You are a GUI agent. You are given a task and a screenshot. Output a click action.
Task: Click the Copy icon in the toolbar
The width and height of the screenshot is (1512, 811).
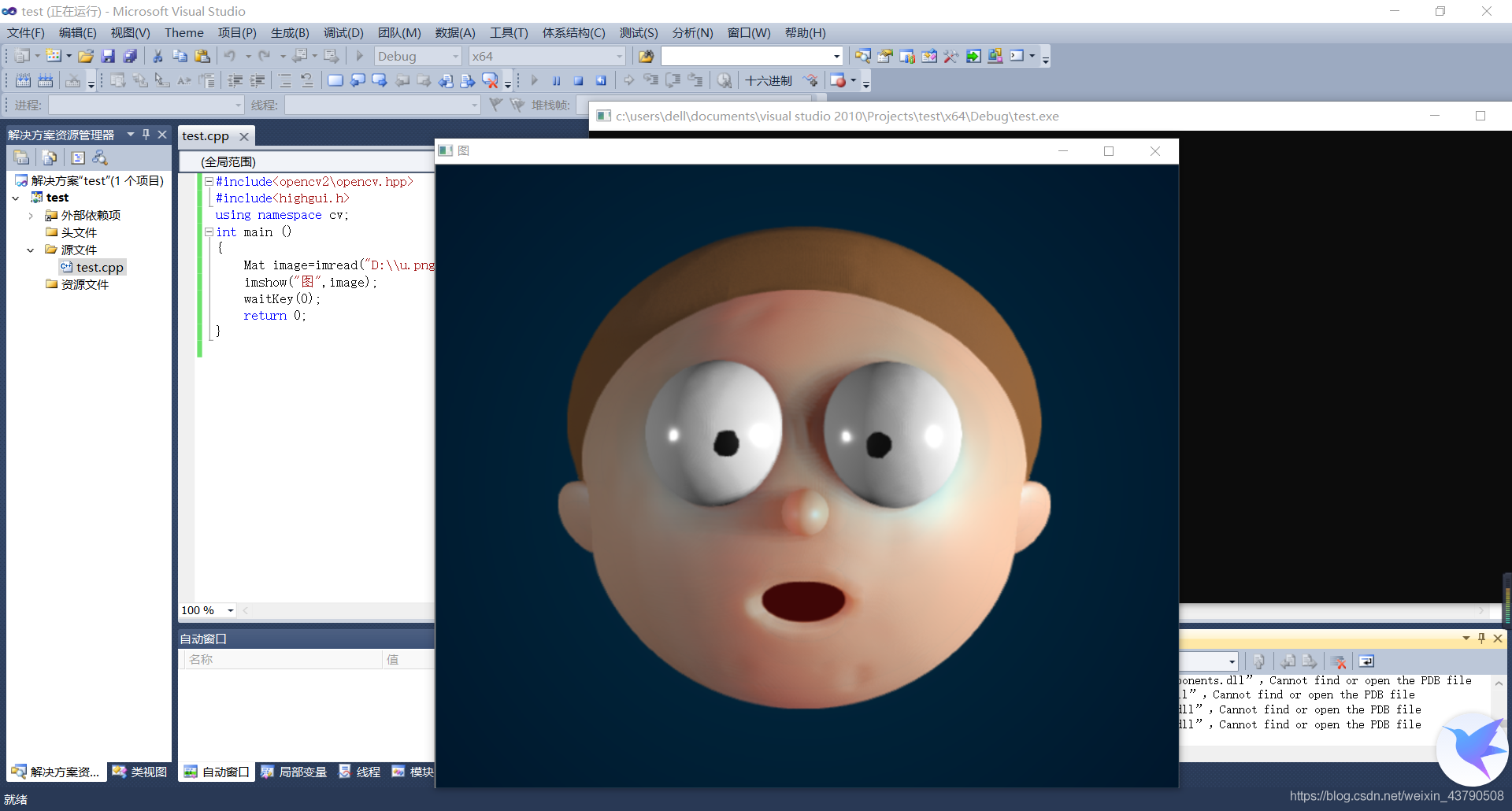pos(180,57)
